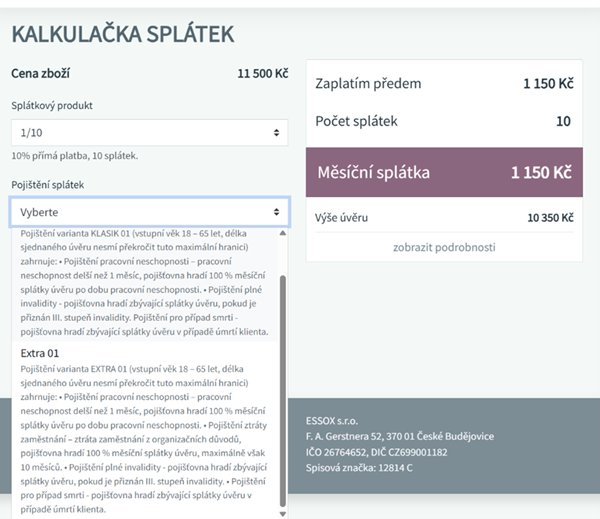Click the 10% přímá platba helper text
The width and height of the screenshot is (600, 519).
(x=74, y=156)
